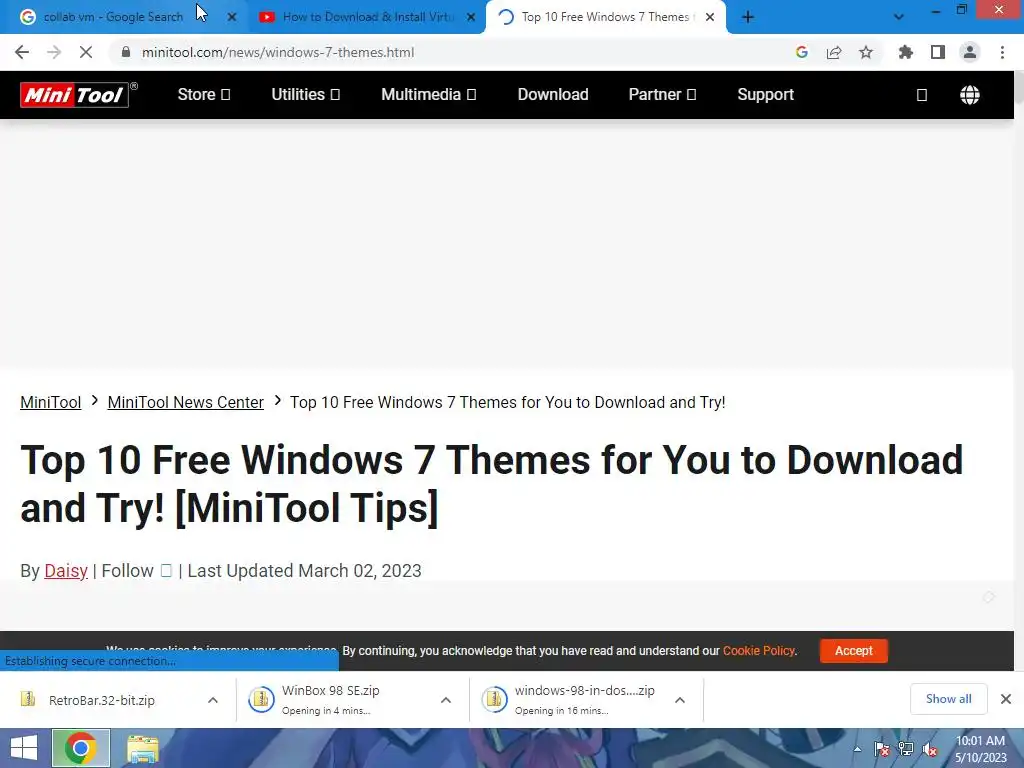Close the Windows 7 Themes tab
This screenshot has width=1024, height=768.
click(710, 18)
